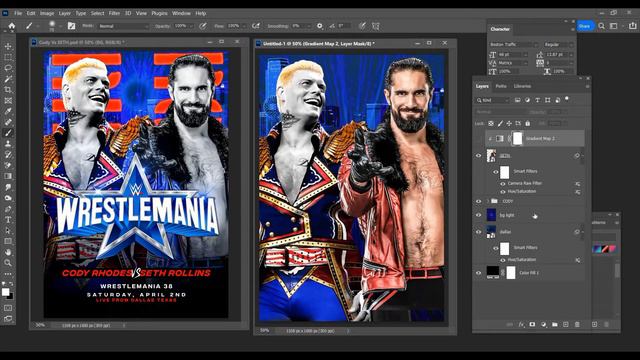
Task: Select the Move tool
Action: 8,47
